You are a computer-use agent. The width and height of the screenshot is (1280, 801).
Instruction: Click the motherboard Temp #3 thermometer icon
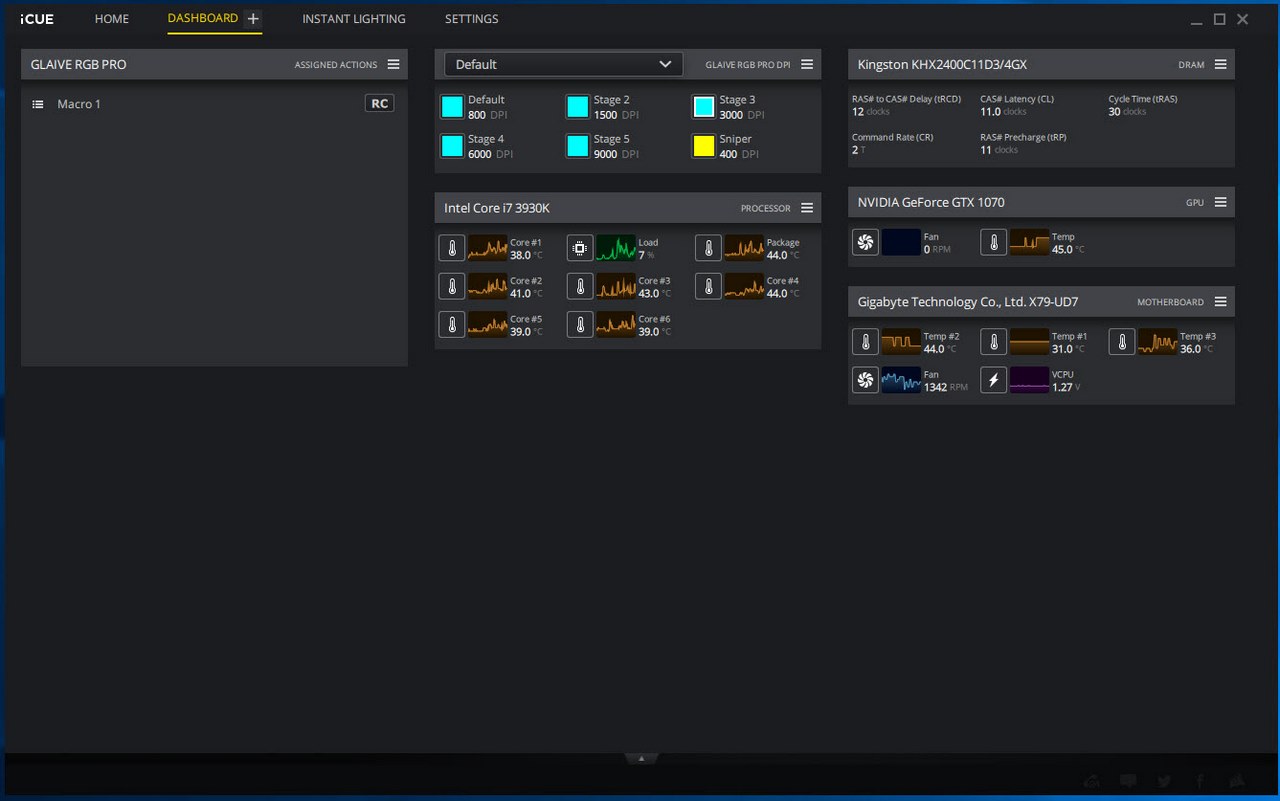click(1122, 342)
